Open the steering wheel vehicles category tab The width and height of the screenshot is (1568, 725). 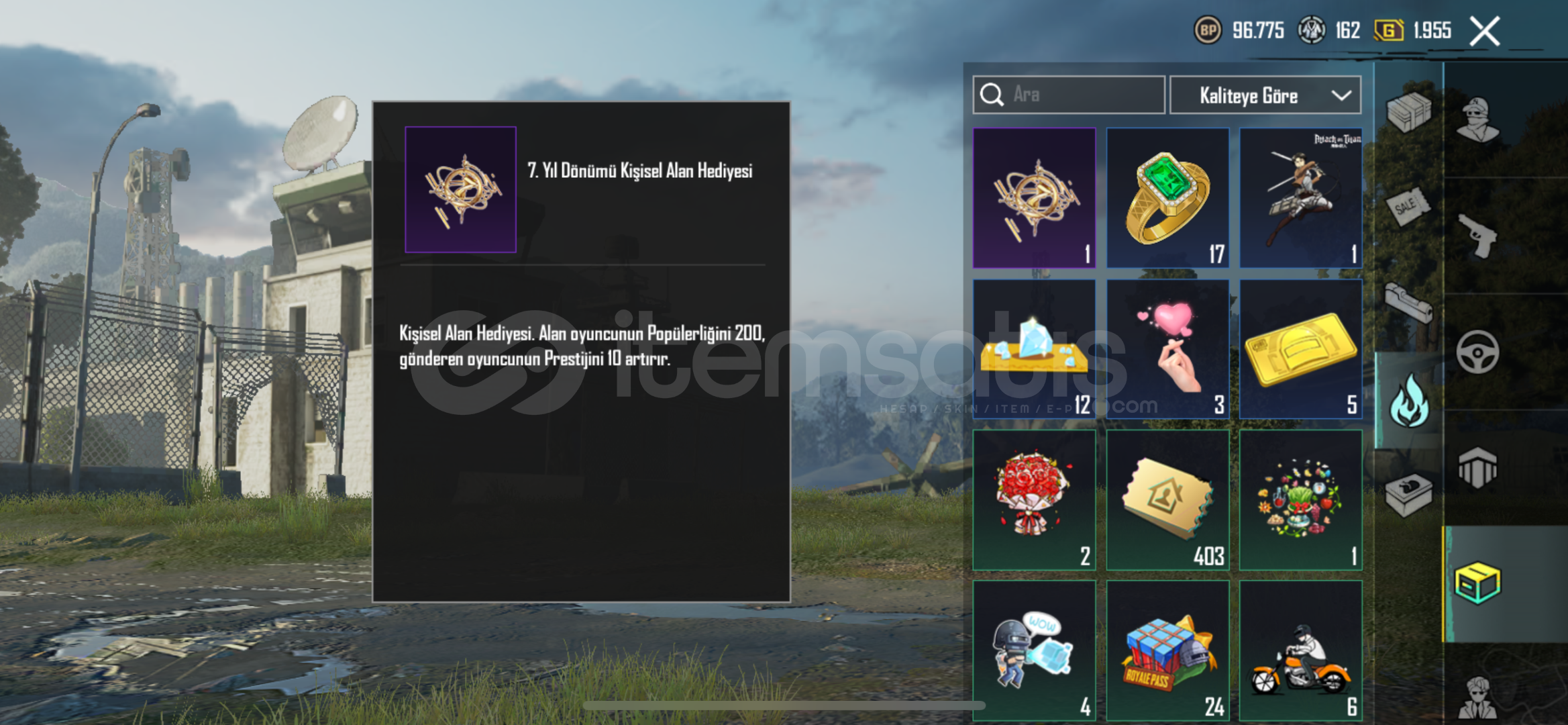pos(1478,352)
